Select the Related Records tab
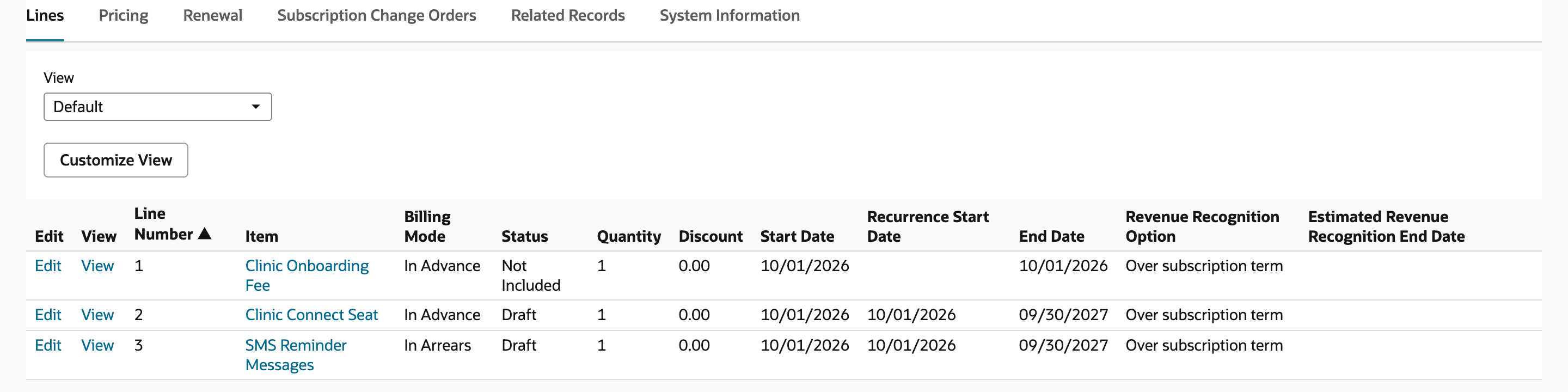Image resolution: width=1568 pixels, height=392 pixels. [568, 15]
